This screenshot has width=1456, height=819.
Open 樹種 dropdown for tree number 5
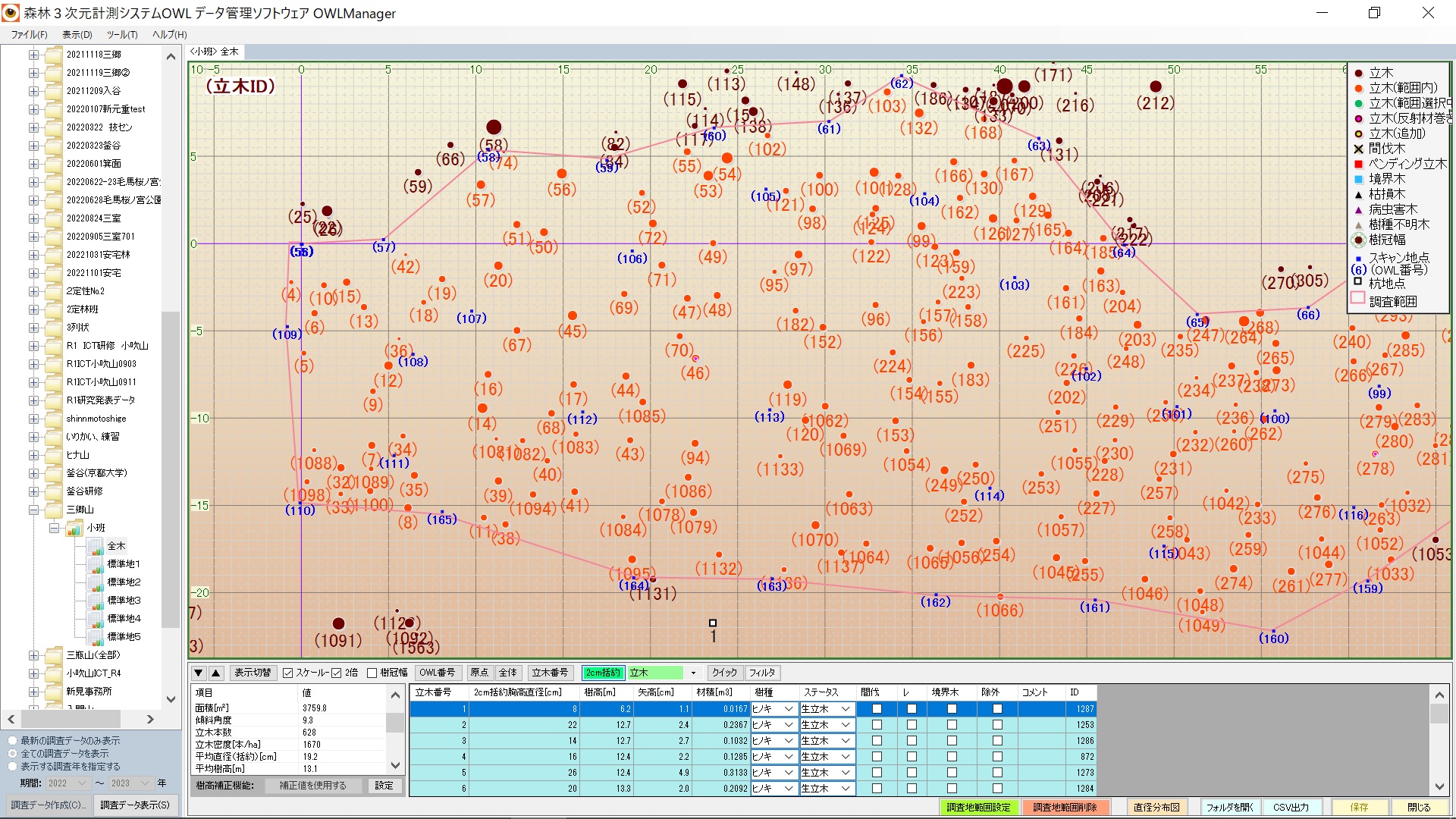coord(789,773)
